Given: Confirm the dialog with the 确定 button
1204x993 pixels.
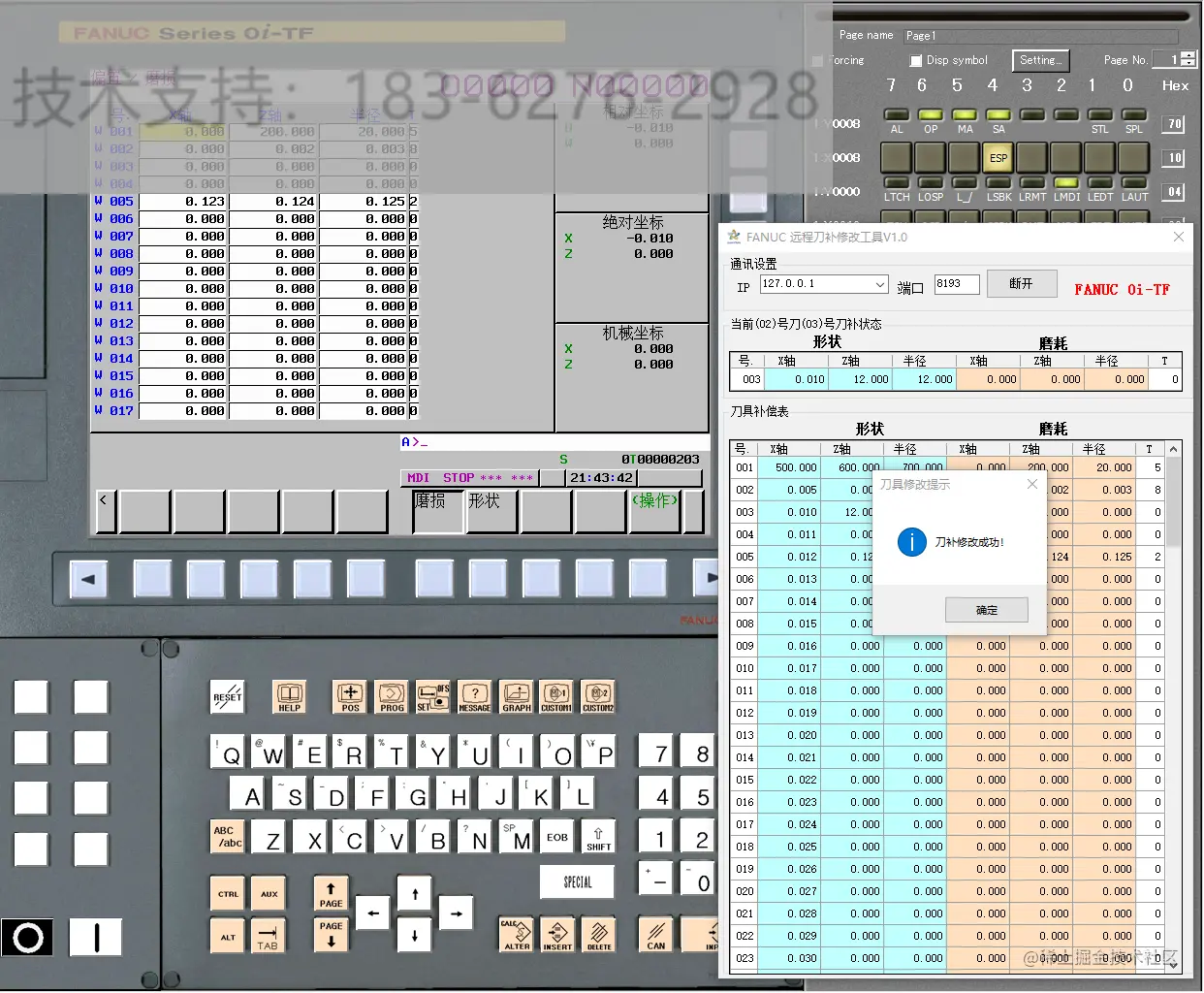Looking at the screenshot, I should point(986,610).
